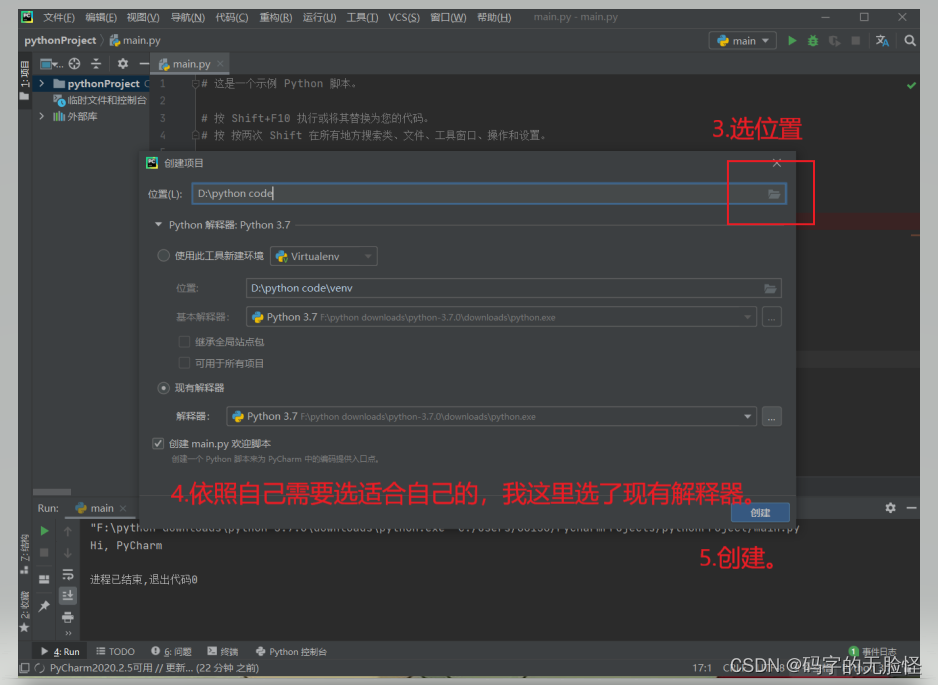This screenshot has height=685, width=938.
Task: Run main using the green Run arrow
Action: (x=793, y=40)
